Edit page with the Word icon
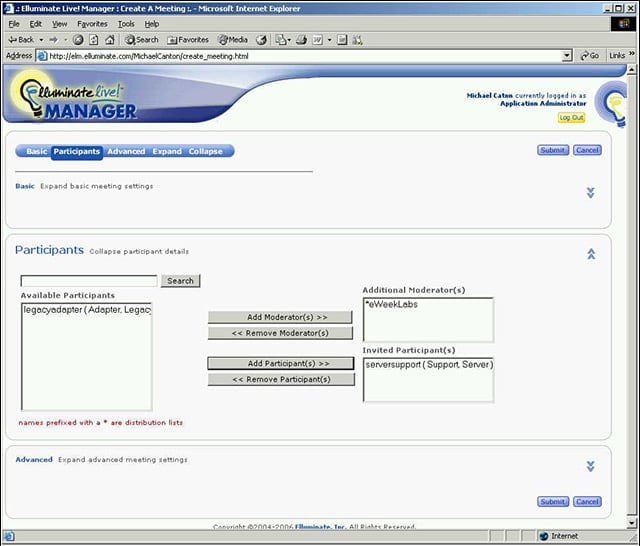 coord(318,40)
